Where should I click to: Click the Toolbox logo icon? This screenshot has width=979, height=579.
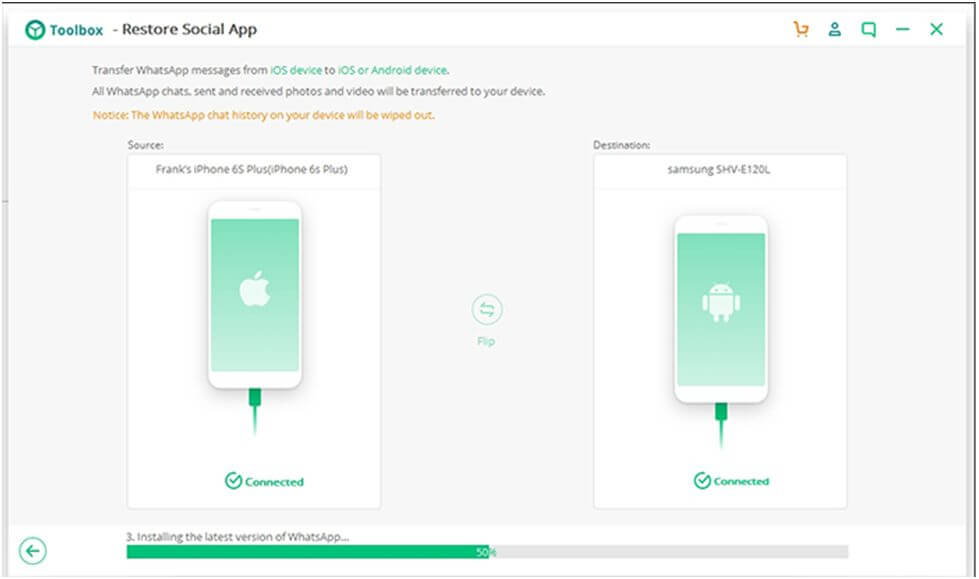pos(35,30)
